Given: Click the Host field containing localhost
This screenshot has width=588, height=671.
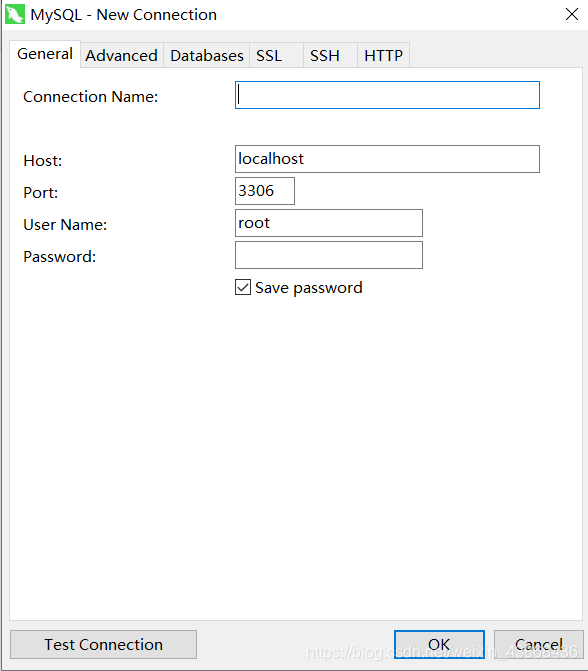Looking at the screenshot, I should (387, 159).
